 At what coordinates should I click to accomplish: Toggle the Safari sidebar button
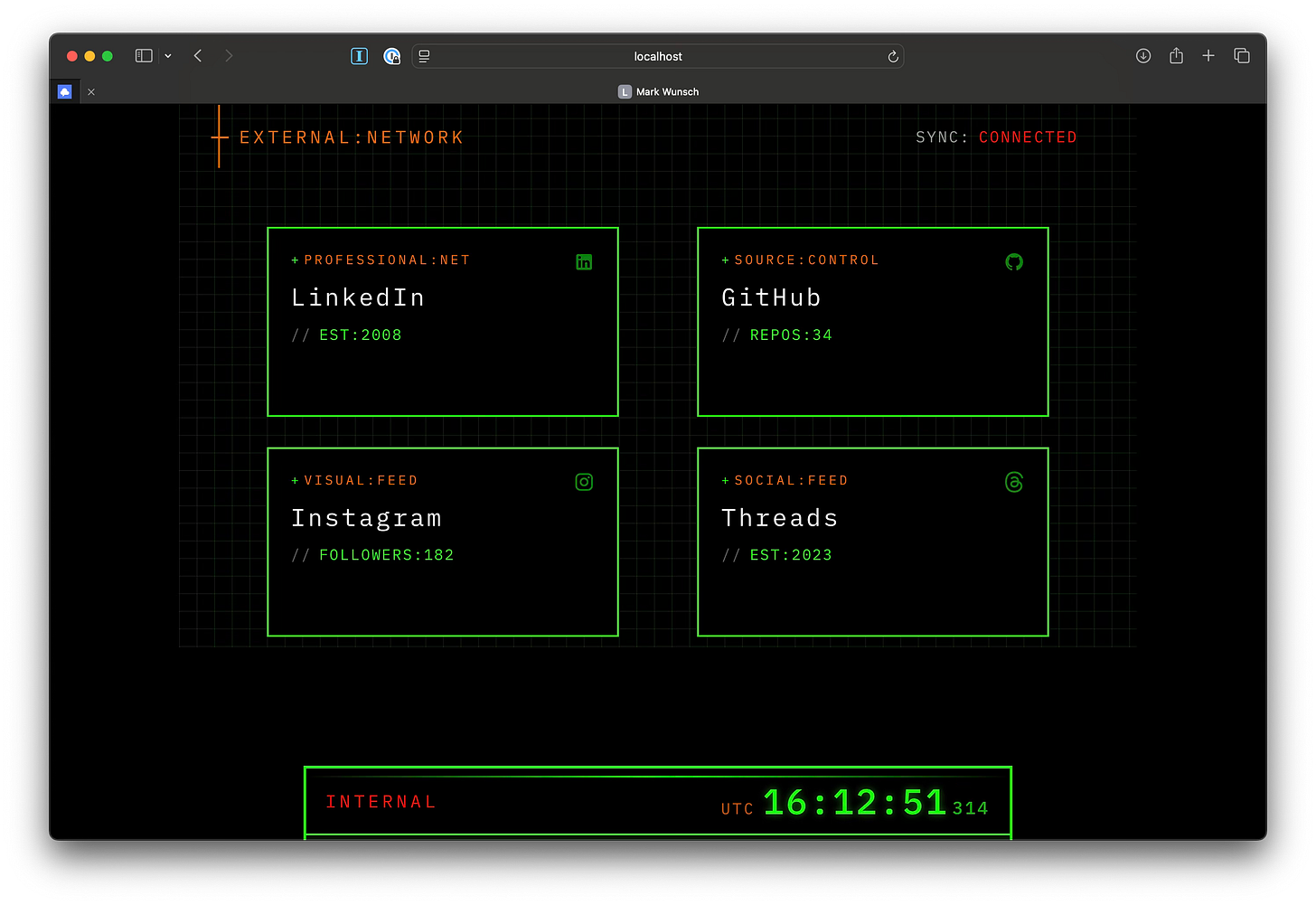[x=144, y=56]
